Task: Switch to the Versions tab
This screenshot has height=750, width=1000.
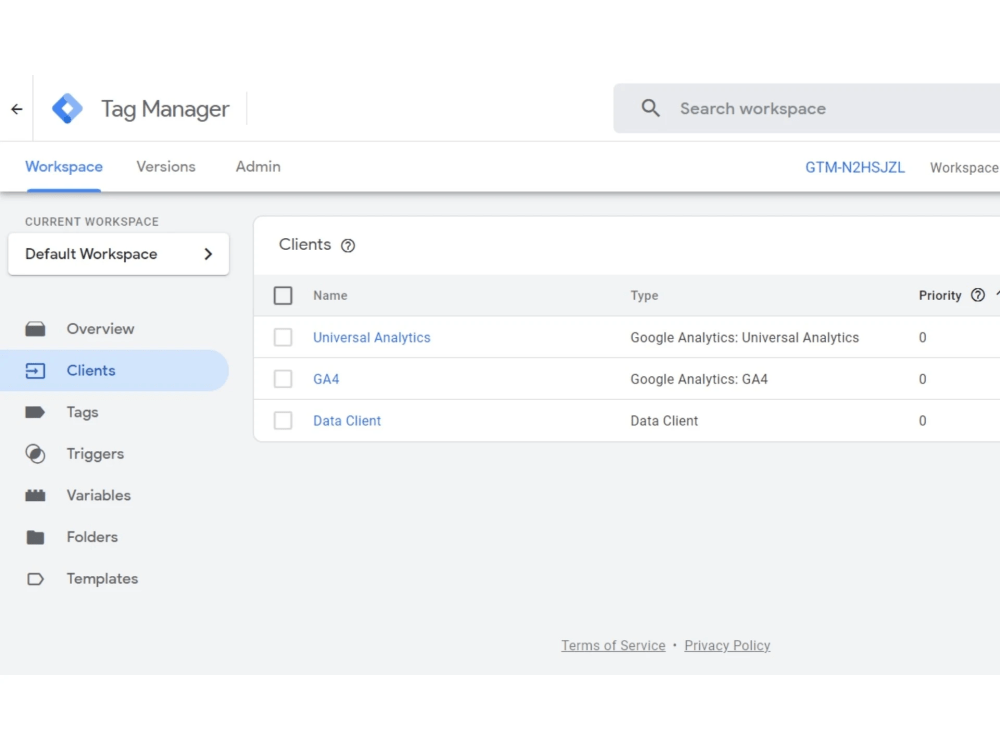Action: click(166, 166)
